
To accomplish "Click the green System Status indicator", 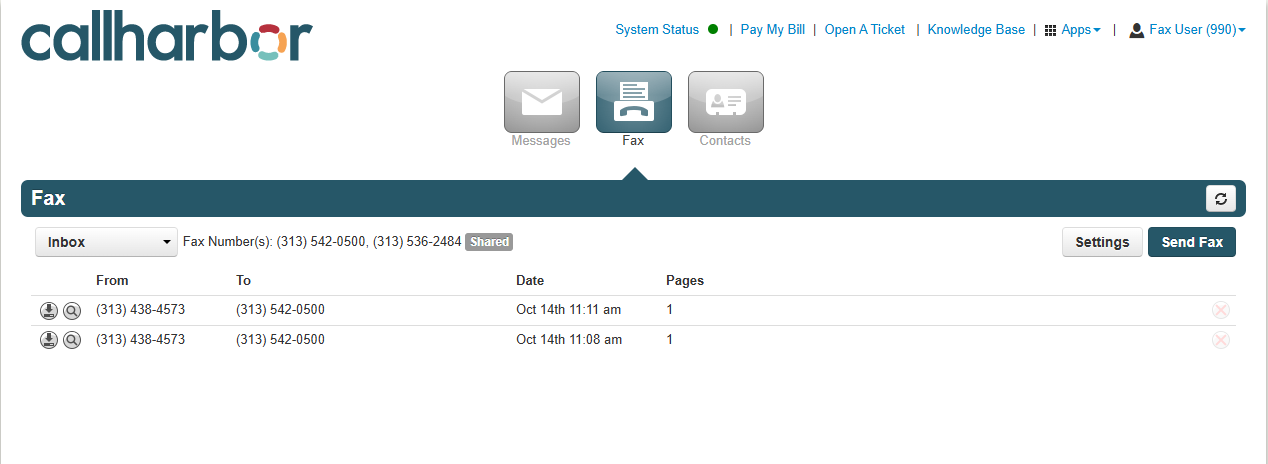I will [713, 29].
